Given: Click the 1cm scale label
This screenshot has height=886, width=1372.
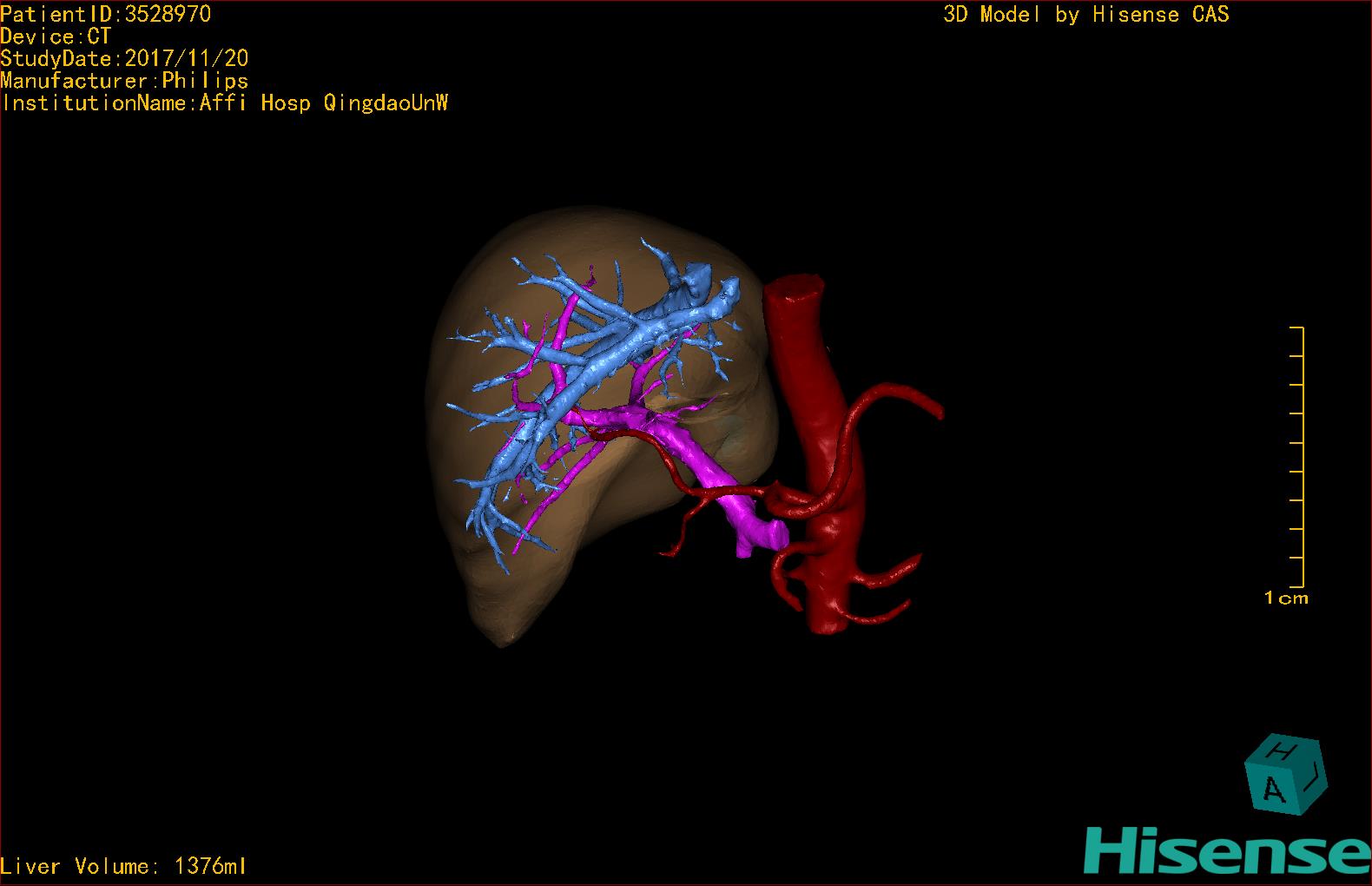Looking at the screenshot, I should point(1285,598).
